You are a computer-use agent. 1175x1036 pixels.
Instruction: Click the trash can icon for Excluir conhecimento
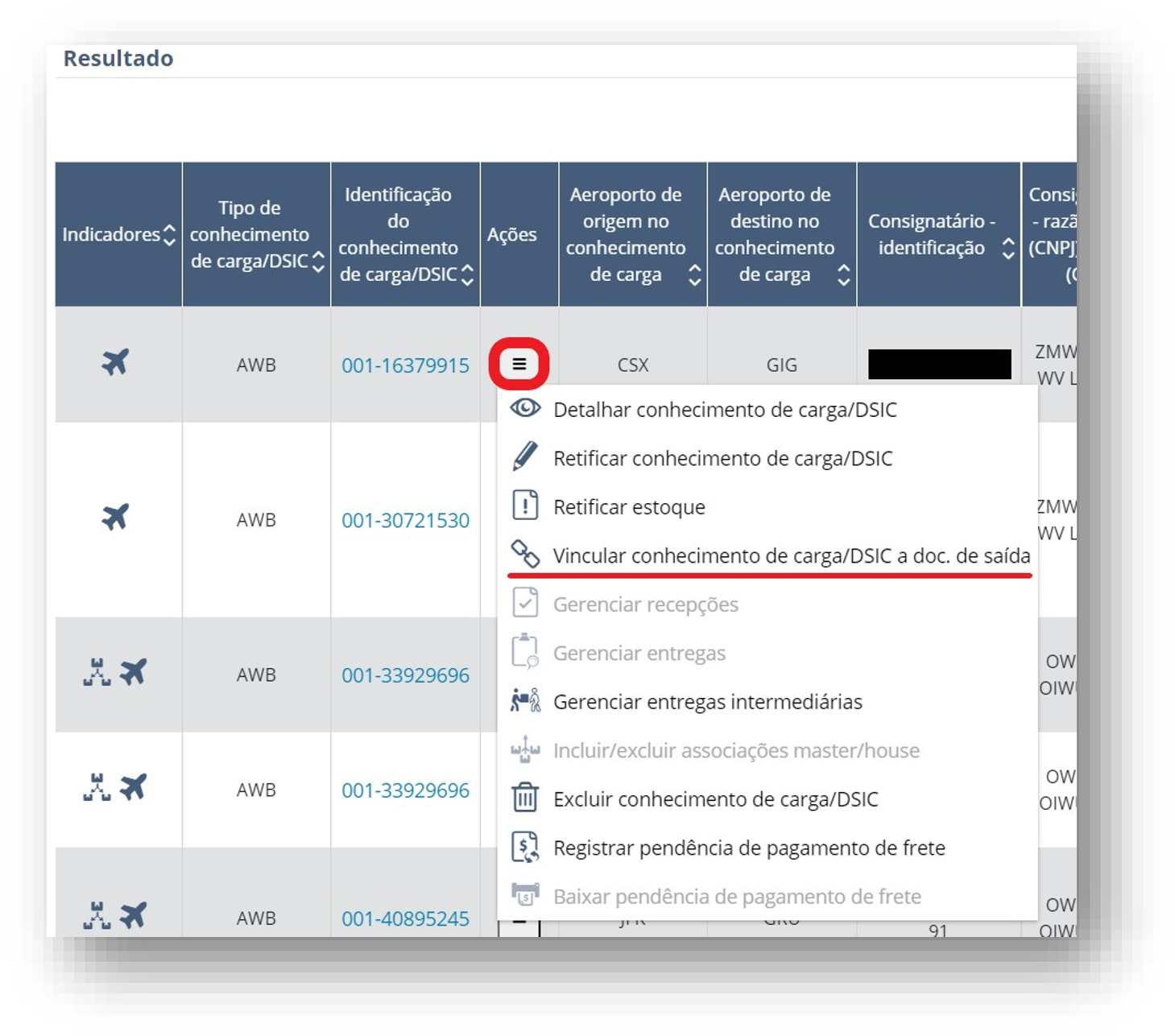tap(525, 798)
